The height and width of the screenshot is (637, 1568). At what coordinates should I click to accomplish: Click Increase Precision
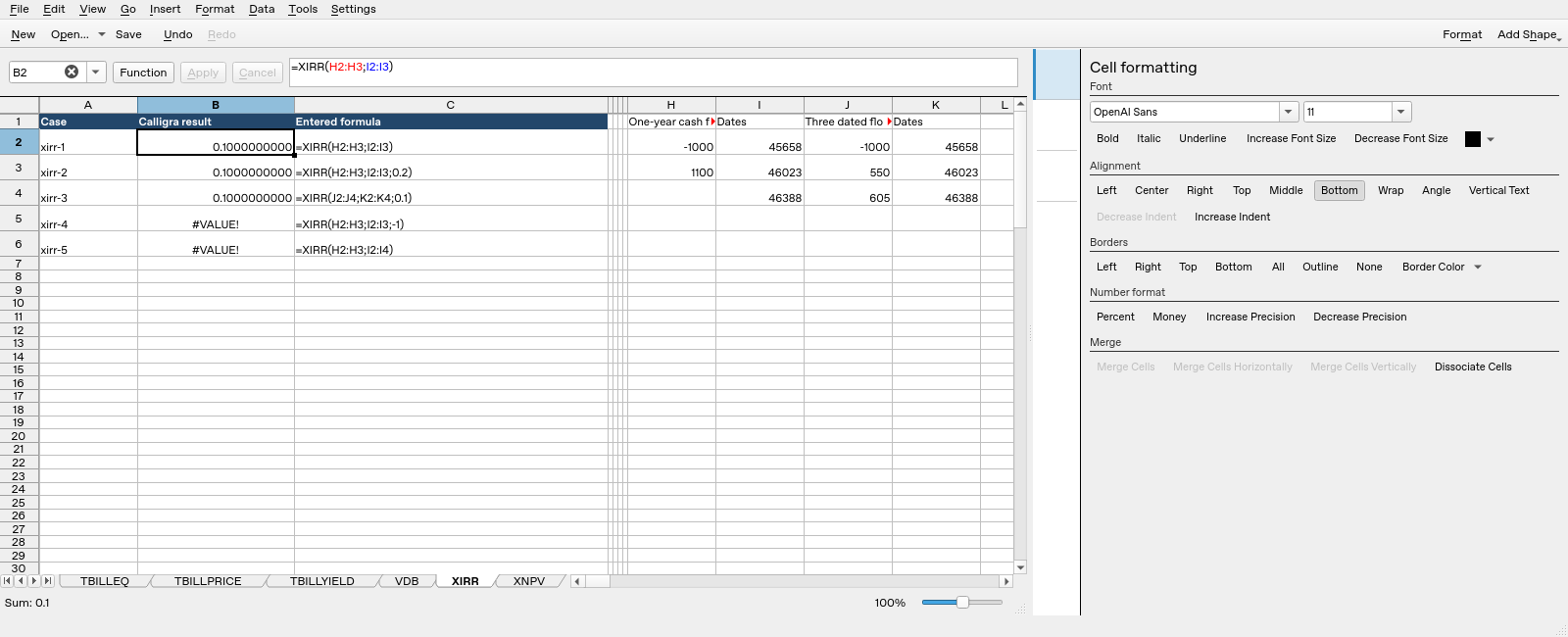pyautogui.click(x=1250, y=317)
